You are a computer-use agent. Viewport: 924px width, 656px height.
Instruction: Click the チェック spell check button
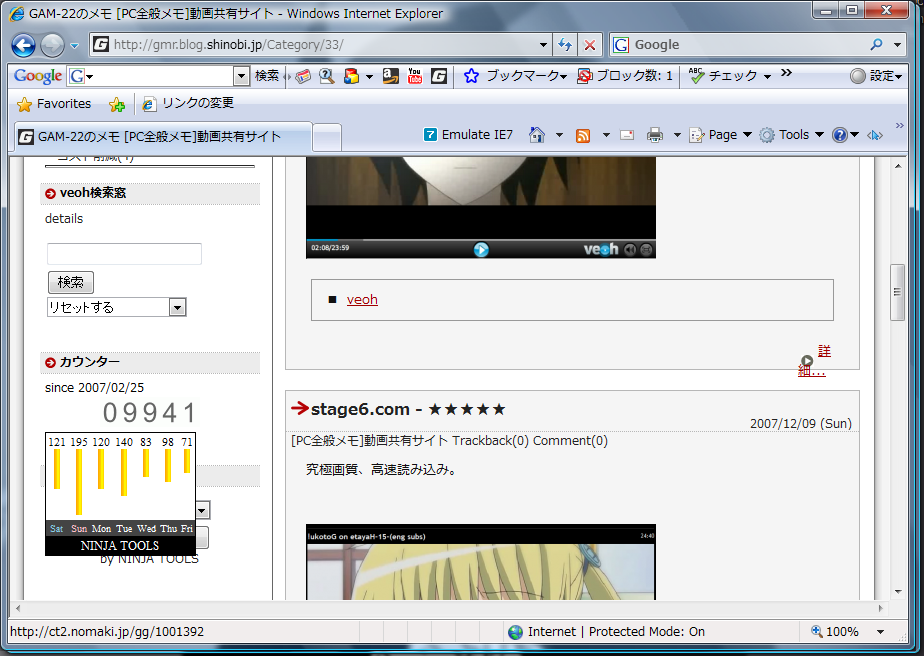coord(723,75)
